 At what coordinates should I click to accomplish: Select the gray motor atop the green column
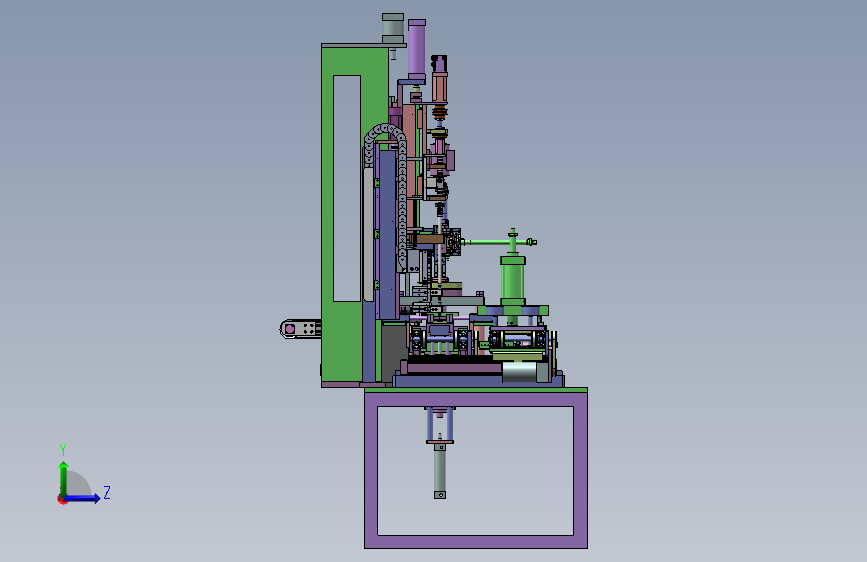pos(393,28)
